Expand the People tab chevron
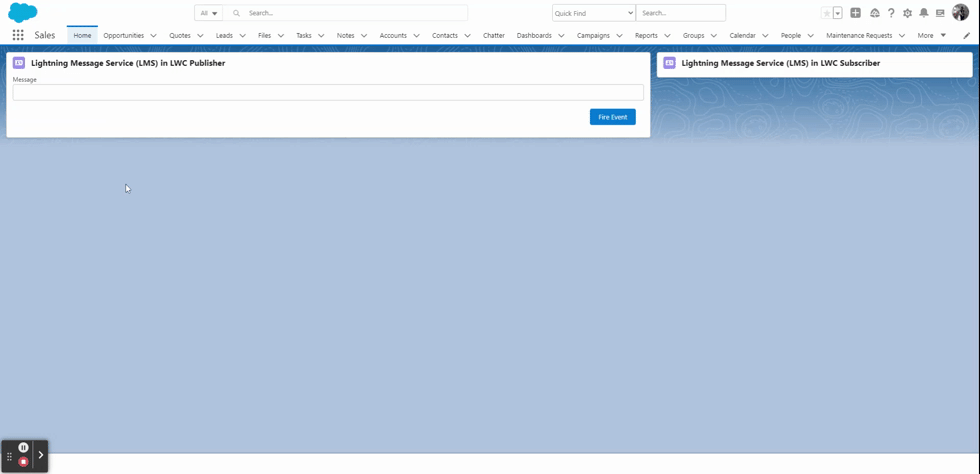 [811, 36]
